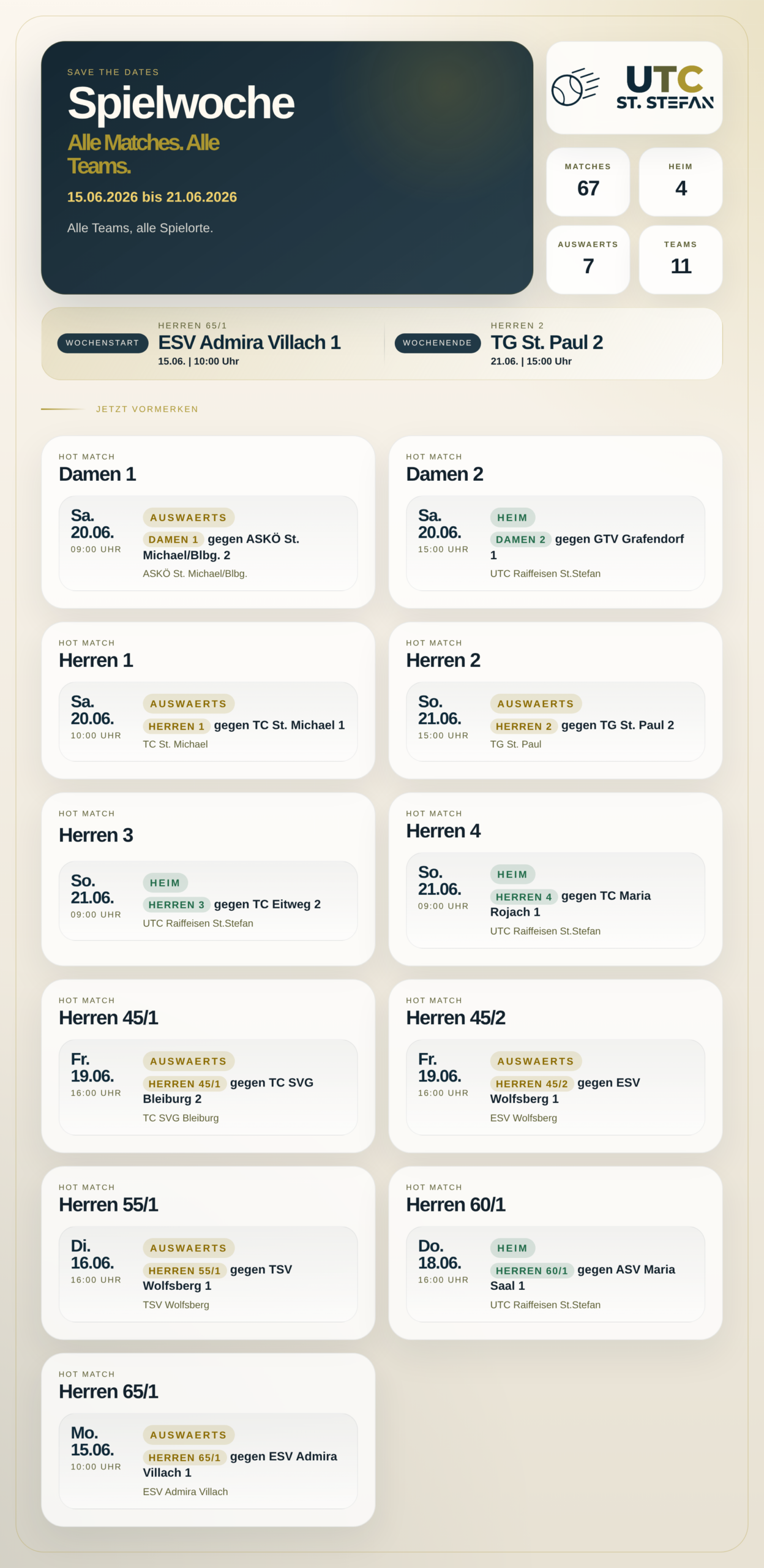Image resolution: width=764 pixels, height=1568 pixels.
Task: Open TG St. Paul 2 week-end match
Action: click(547, 342)
